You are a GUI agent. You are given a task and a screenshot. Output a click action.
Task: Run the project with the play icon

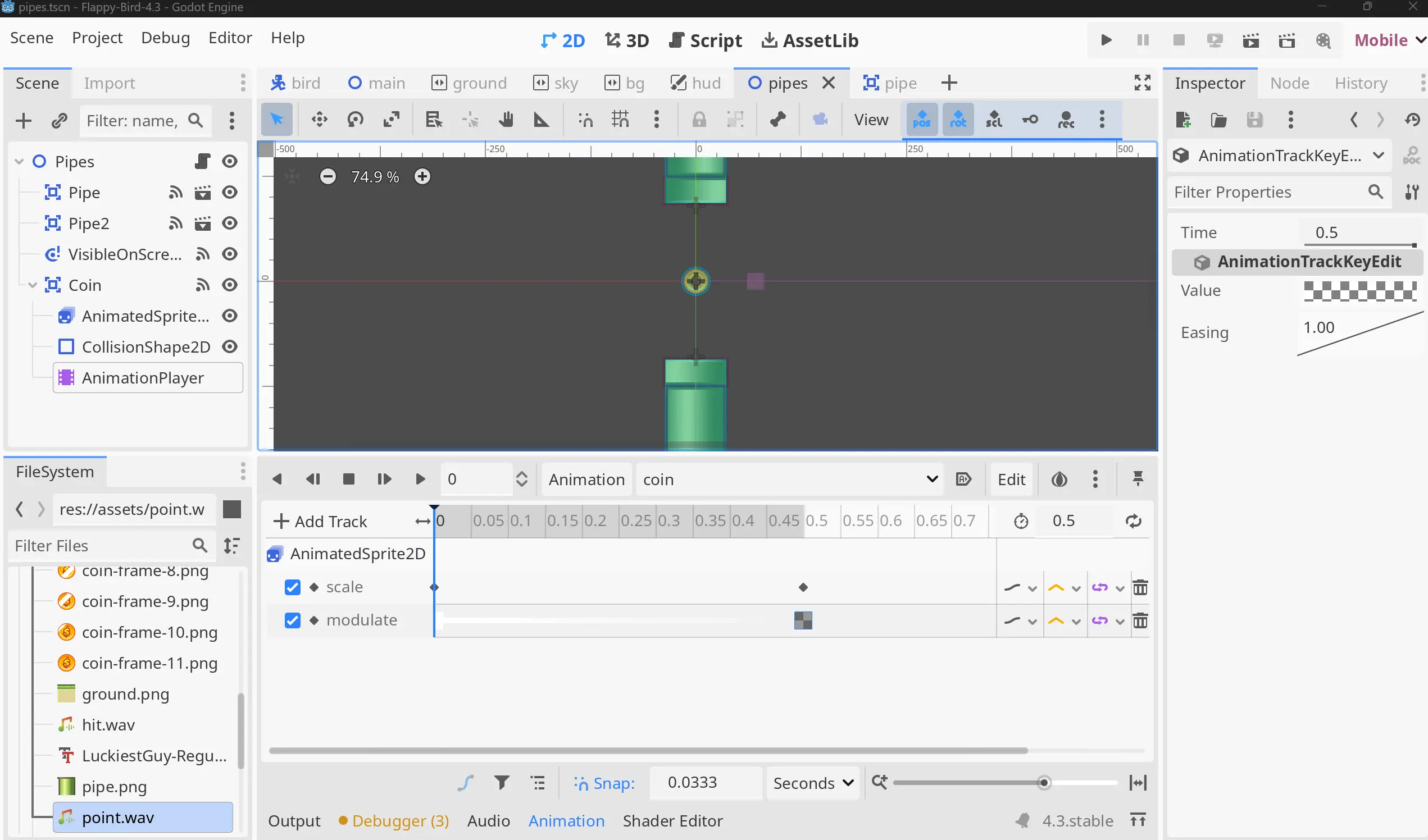[1106, 40]
